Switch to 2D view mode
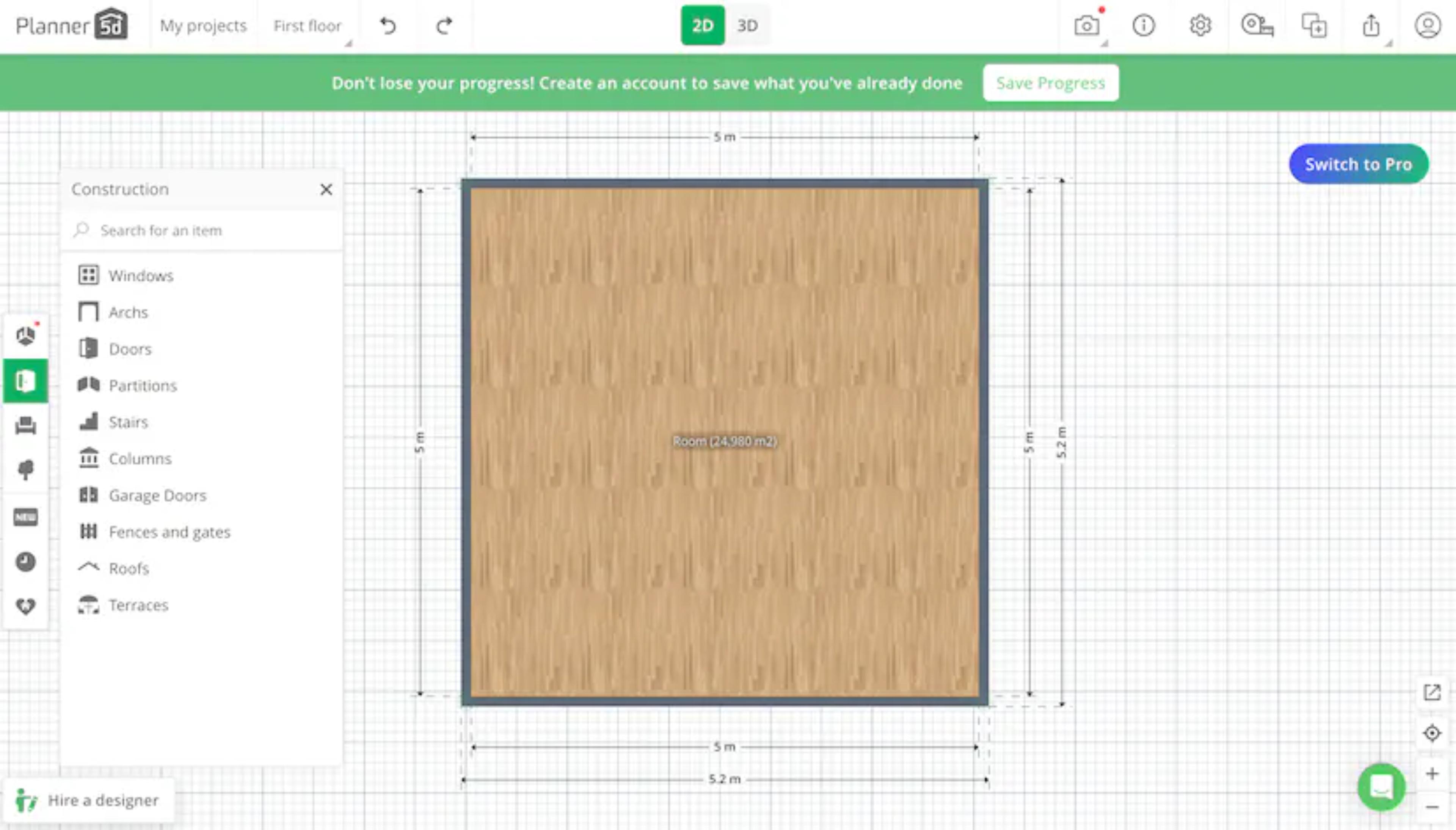This screenshot has height=830, width=1456. pyautogui.click(x=702, y=26)
